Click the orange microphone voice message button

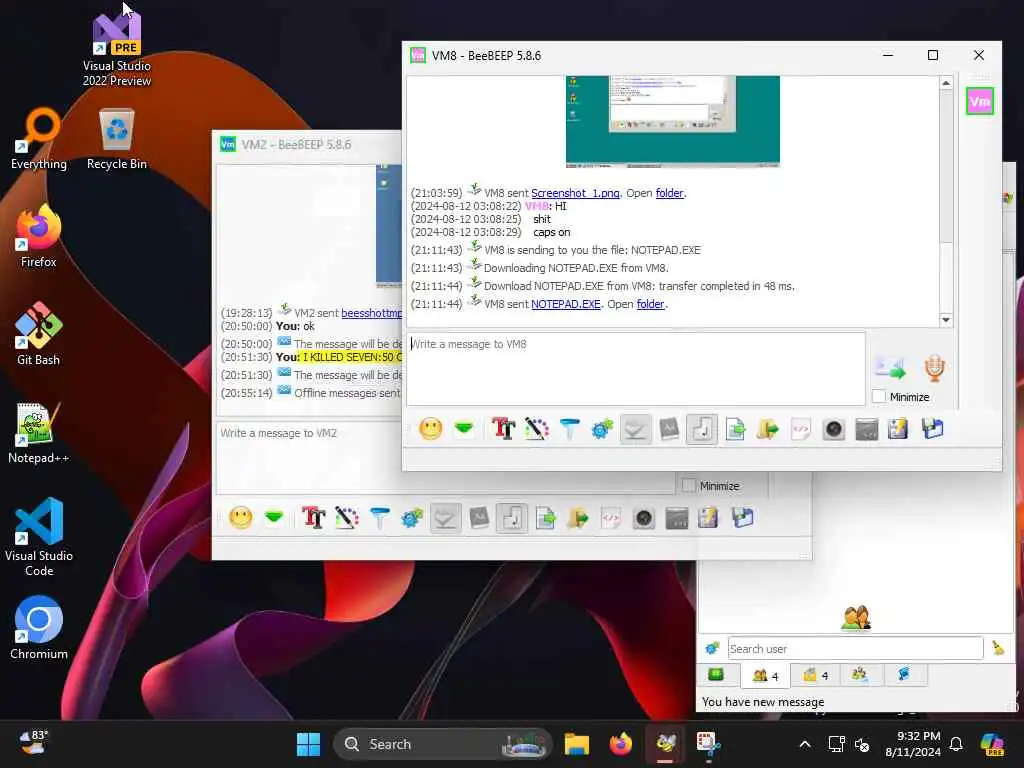click(935, 368)
